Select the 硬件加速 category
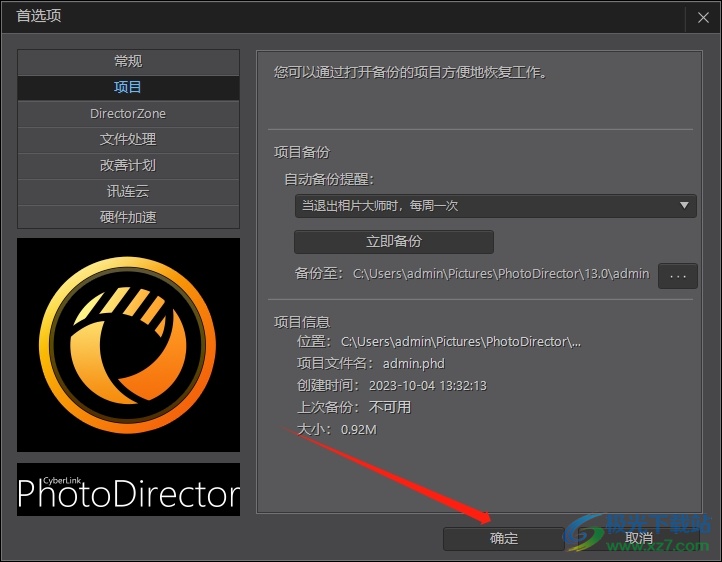722x562 pixels. 128,217
